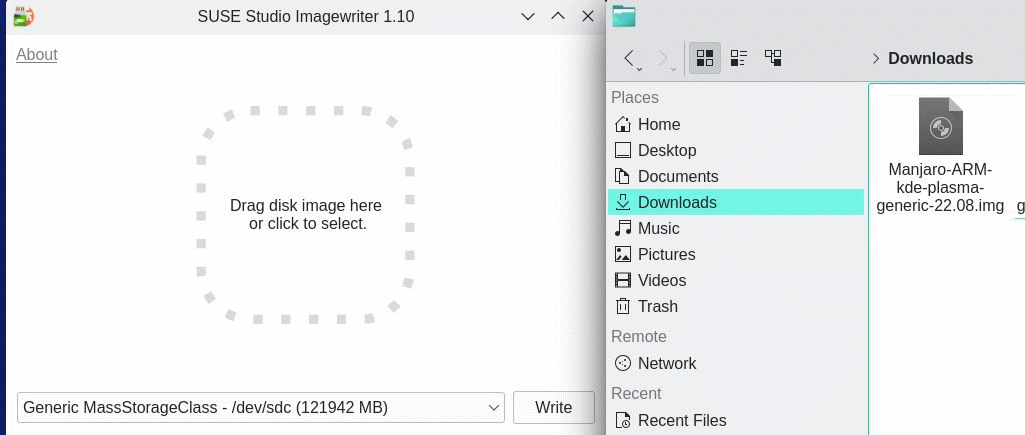
Task: Click the Places section header
Action: pos(635,97)
